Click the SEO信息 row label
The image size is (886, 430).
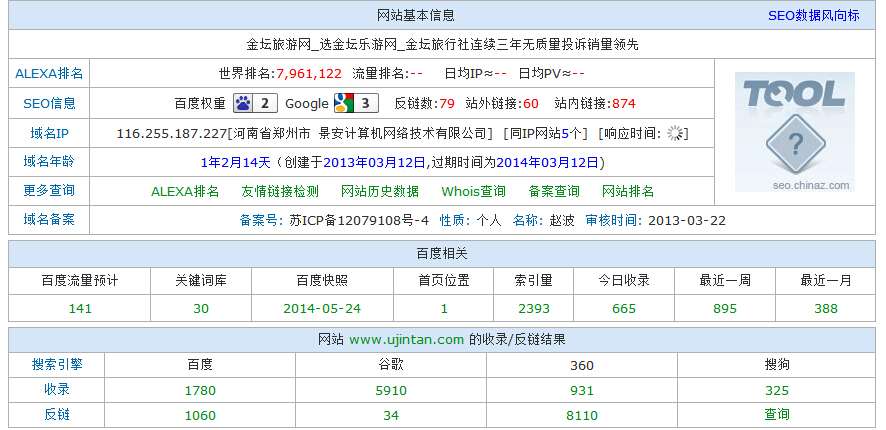49,103
